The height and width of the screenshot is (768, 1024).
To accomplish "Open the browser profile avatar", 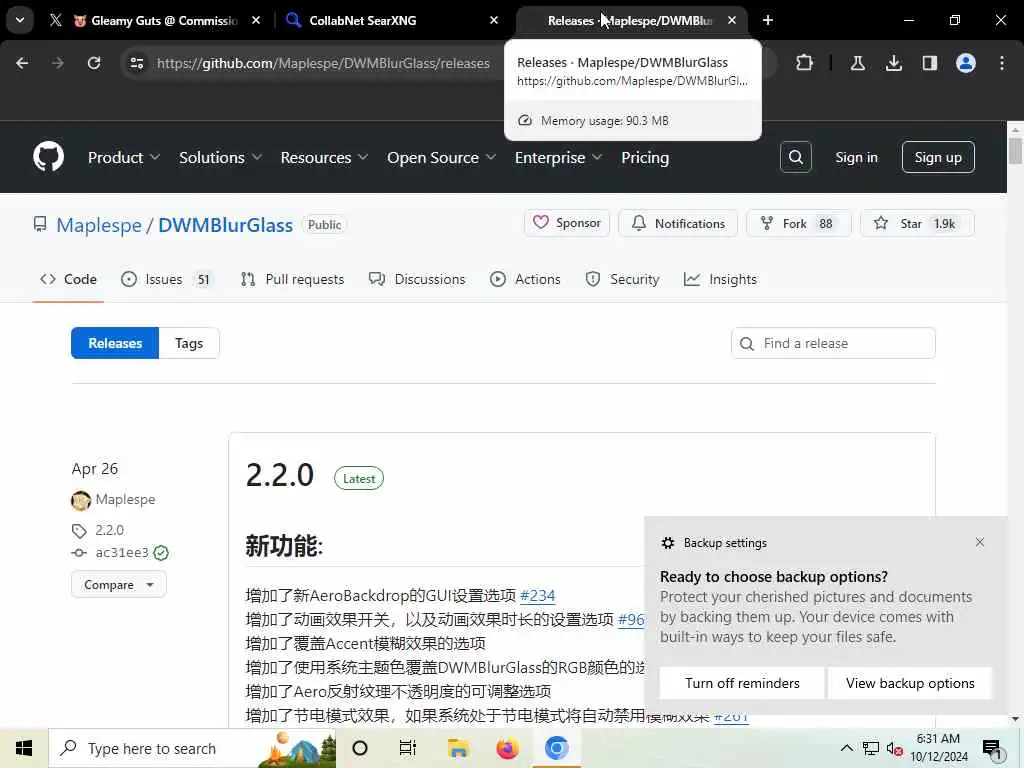I will click(x=966, y=63).
